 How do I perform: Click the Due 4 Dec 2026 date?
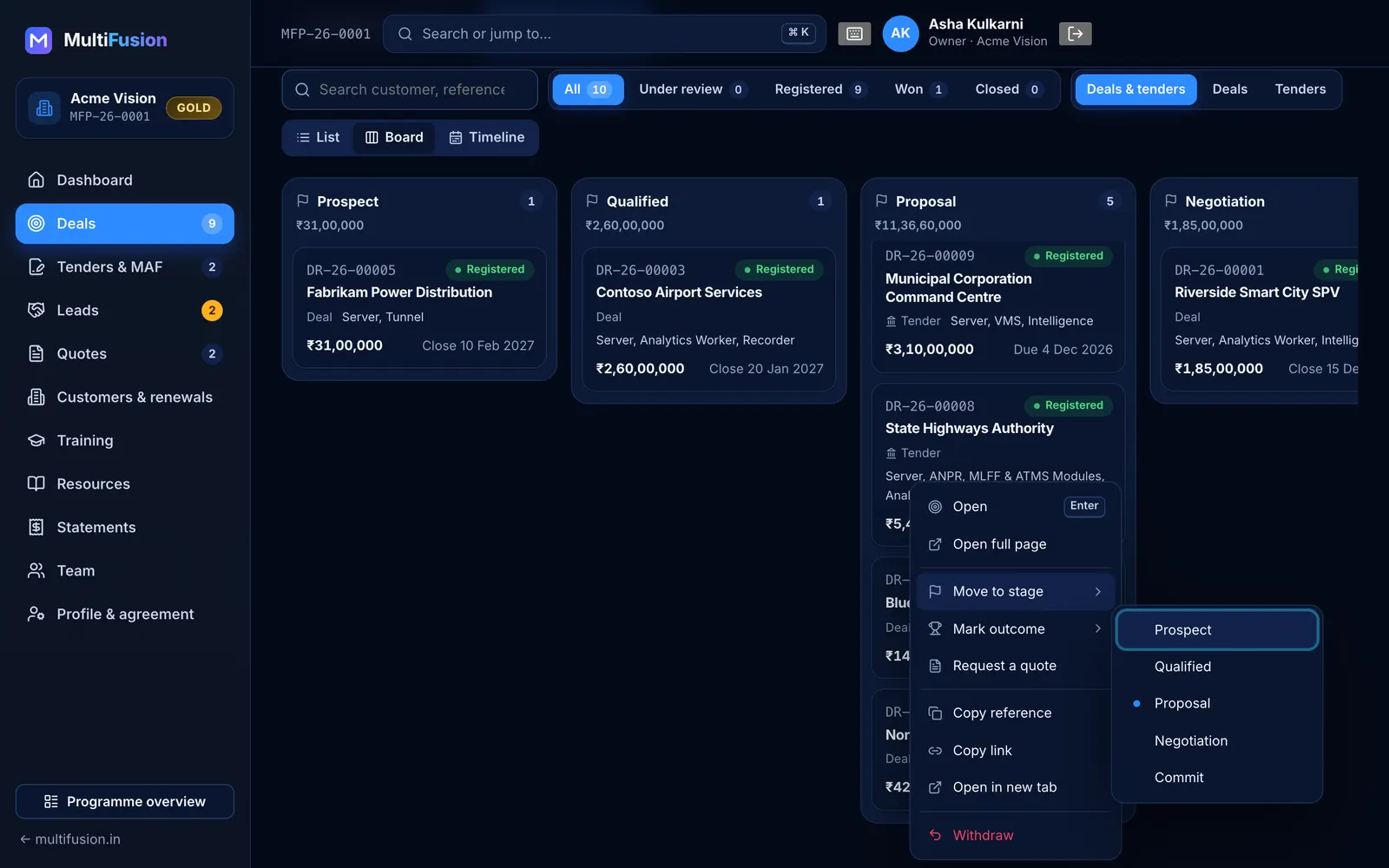click(x=1063, y=349)
